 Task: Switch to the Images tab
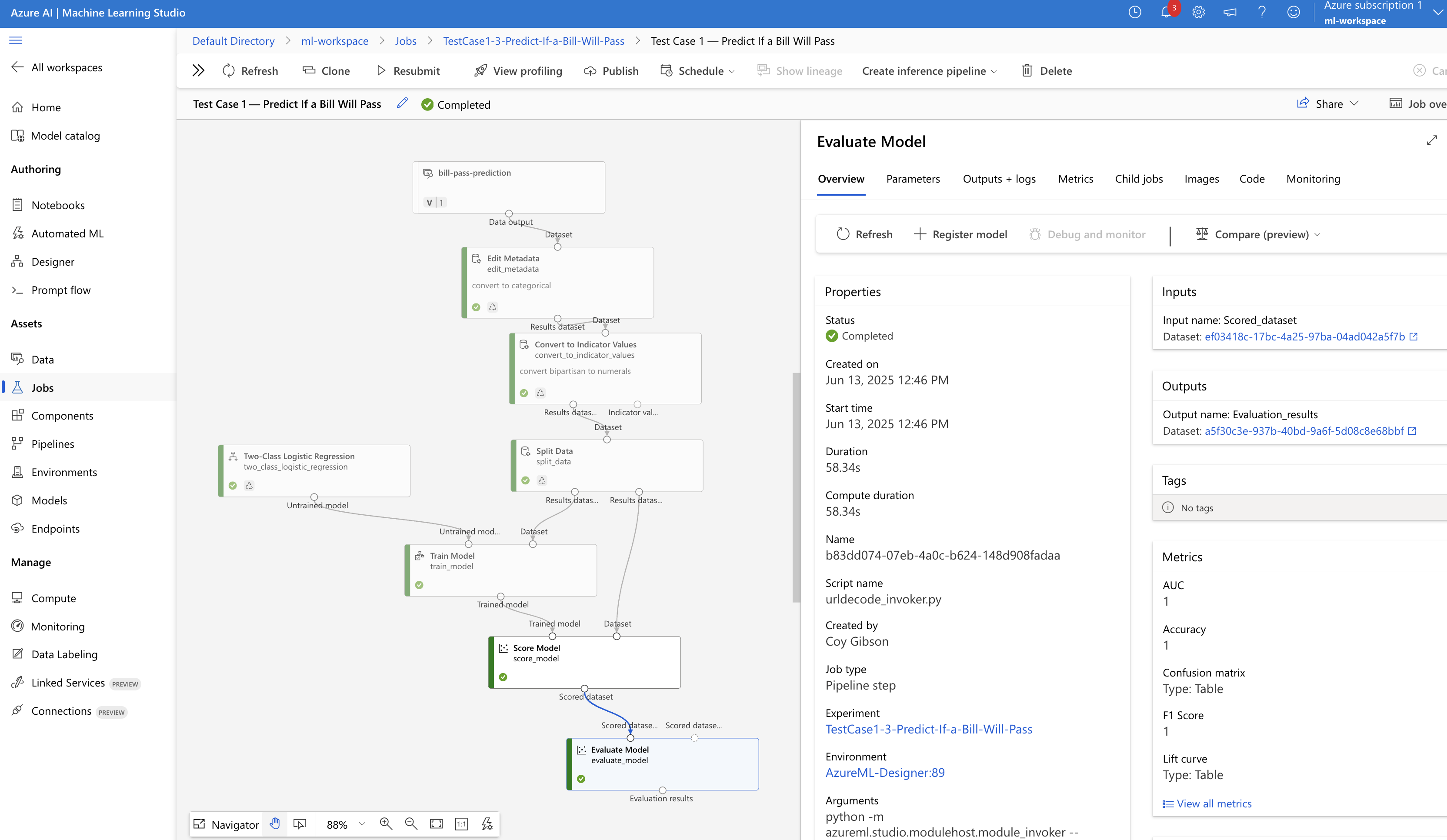pos(1201,179)
